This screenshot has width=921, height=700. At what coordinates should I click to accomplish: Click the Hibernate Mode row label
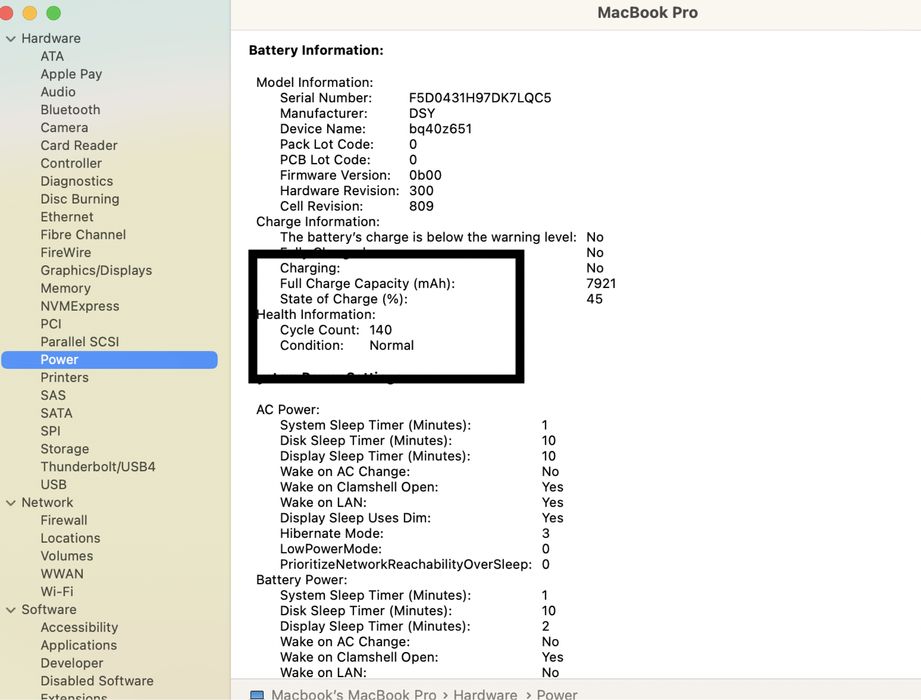click(x=331, y=534)
